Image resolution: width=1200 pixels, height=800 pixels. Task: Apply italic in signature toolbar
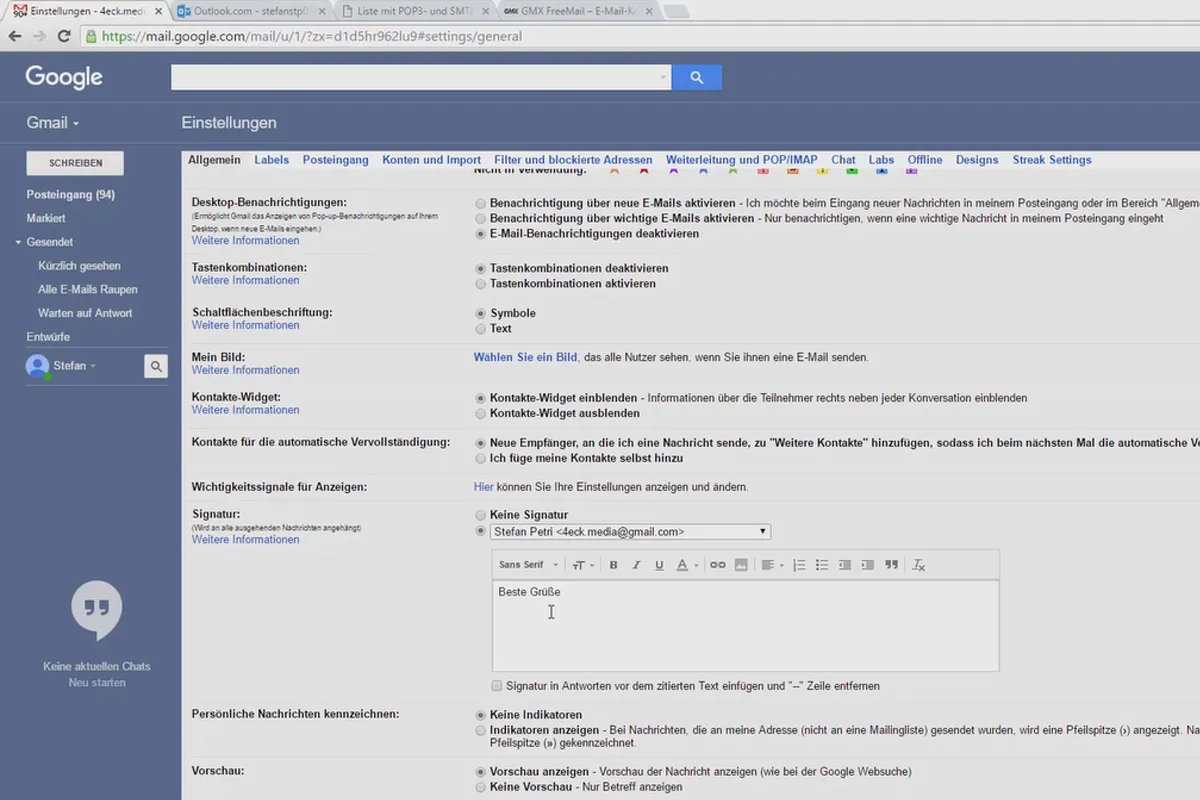click(636, 565)
